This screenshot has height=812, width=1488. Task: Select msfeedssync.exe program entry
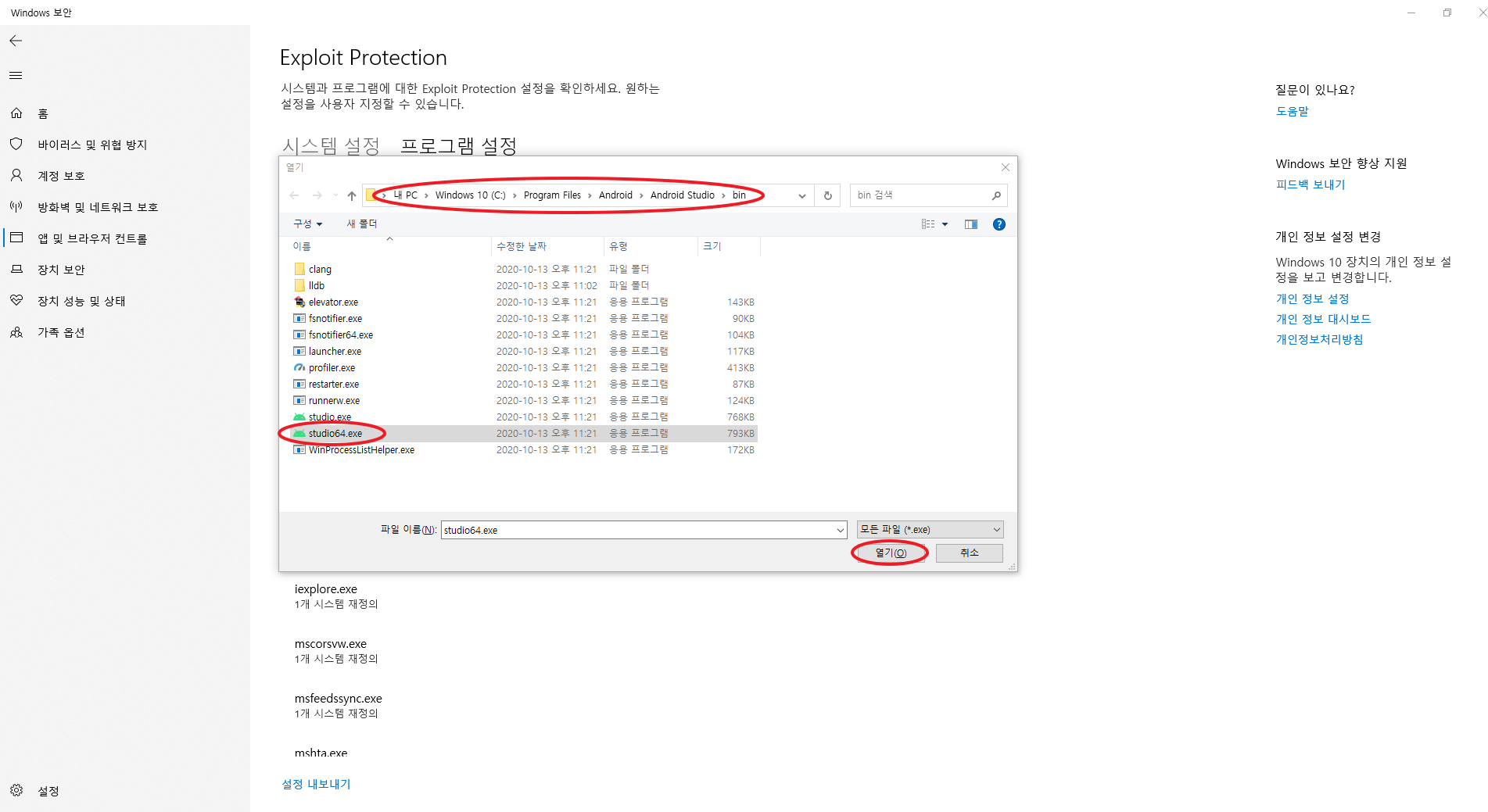[x=339, y=706]
